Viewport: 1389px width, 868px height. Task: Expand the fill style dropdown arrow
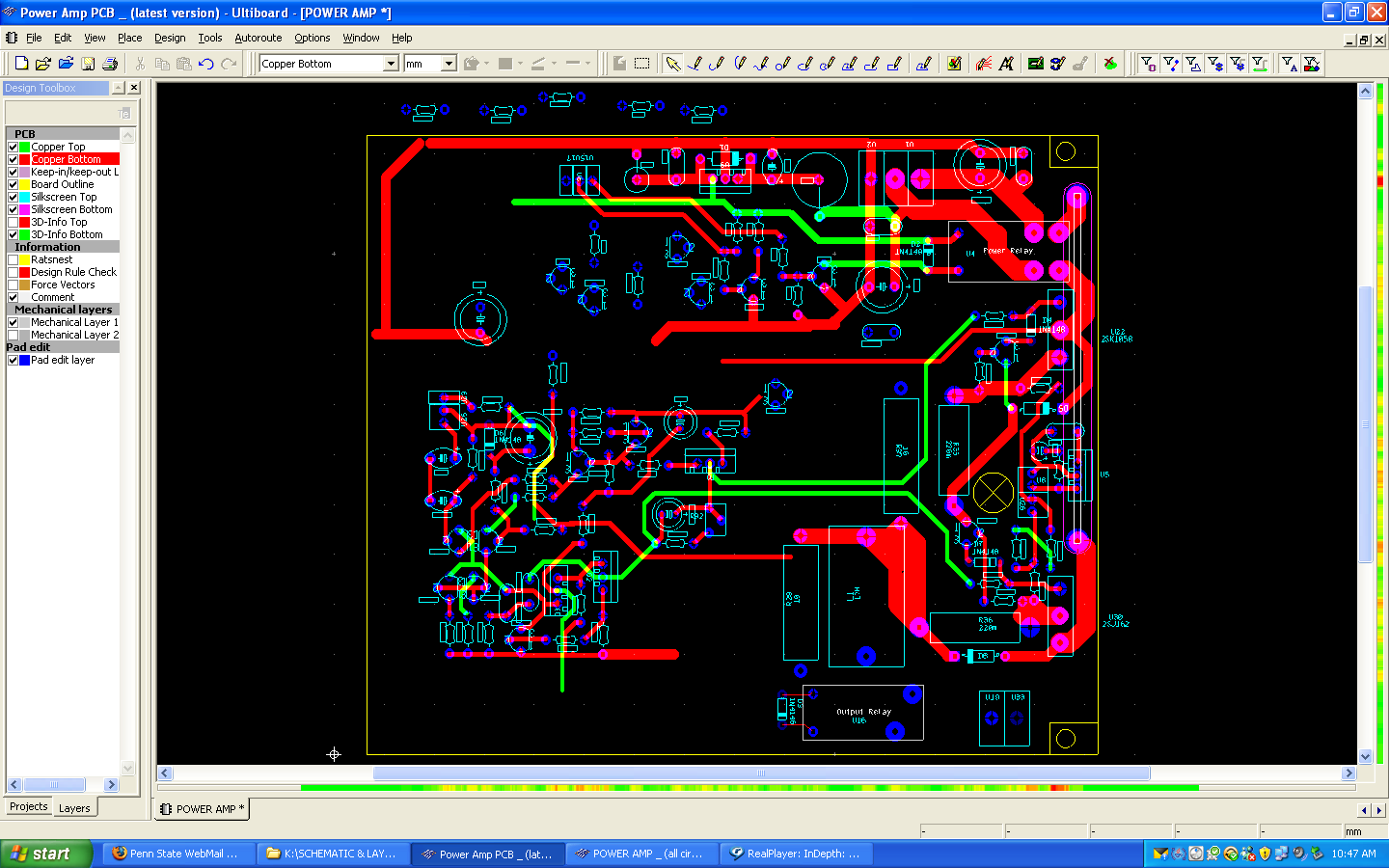pos(487,64)
